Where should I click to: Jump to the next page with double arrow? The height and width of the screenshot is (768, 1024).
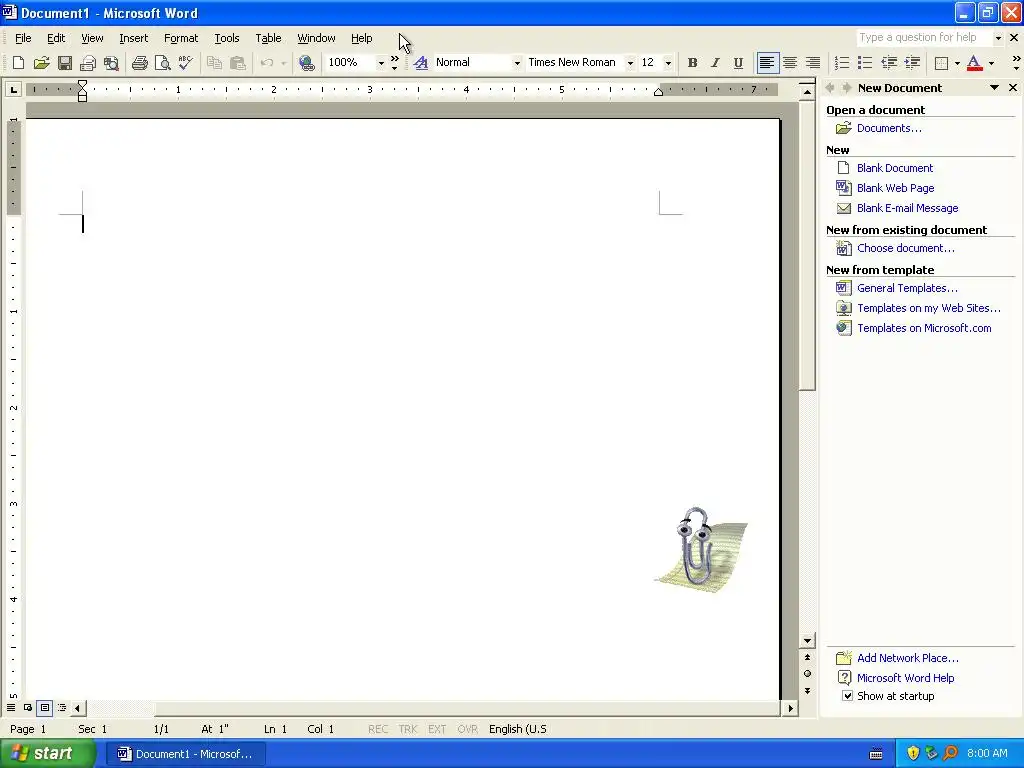(x=808, y=690)
